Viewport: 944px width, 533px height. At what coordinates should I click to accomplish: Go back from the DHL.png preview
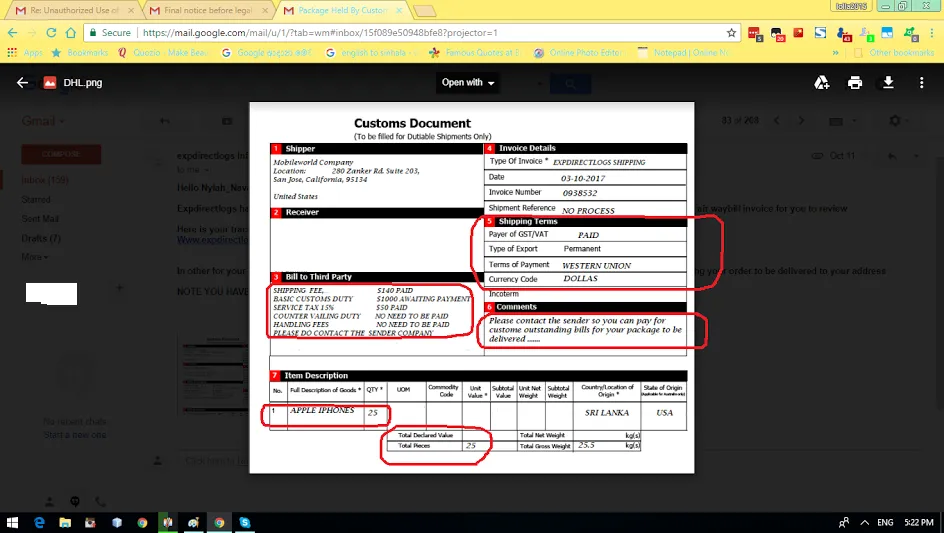[x=22, y=83]
